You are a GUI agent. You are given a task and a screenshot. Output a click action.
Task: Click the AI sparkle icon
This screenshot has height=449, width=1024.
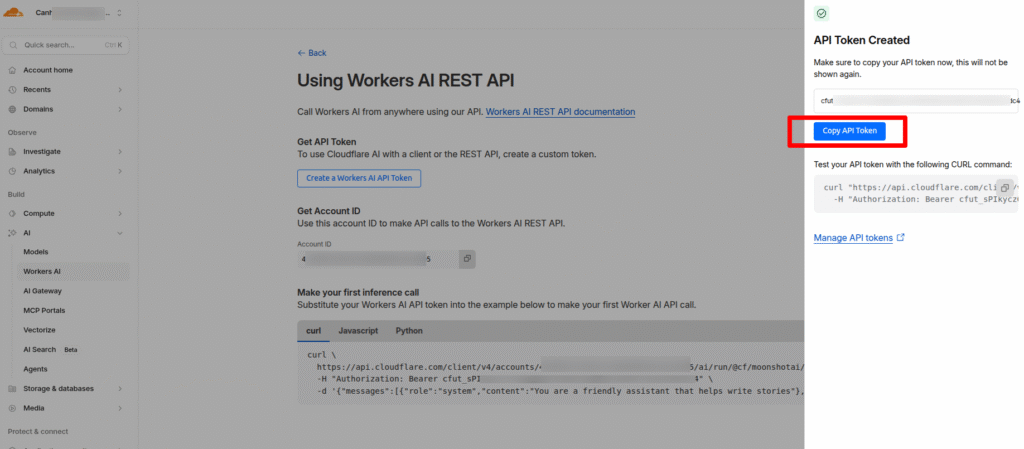[12, 233]
